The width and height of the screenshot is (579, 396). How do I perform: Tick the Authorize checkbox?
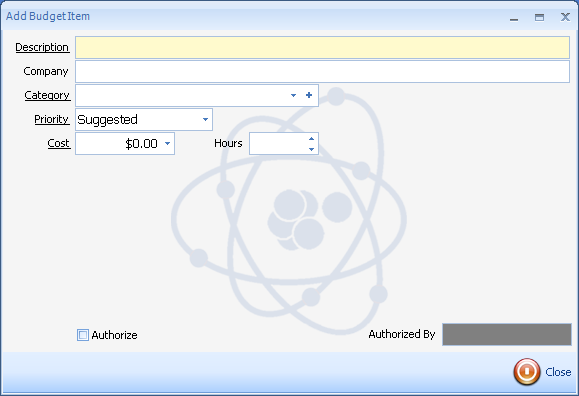tap(83, 335)
